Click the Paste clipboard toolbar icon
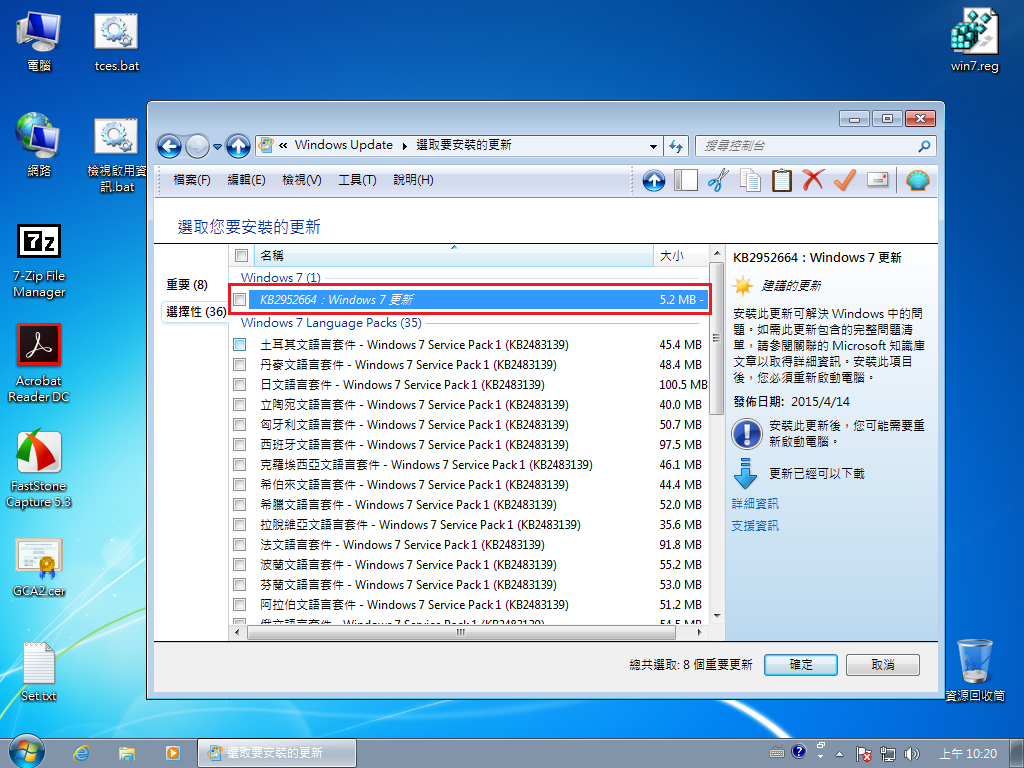The width and height of the screenshot is (1024, 768). click(x=782, y=180)
